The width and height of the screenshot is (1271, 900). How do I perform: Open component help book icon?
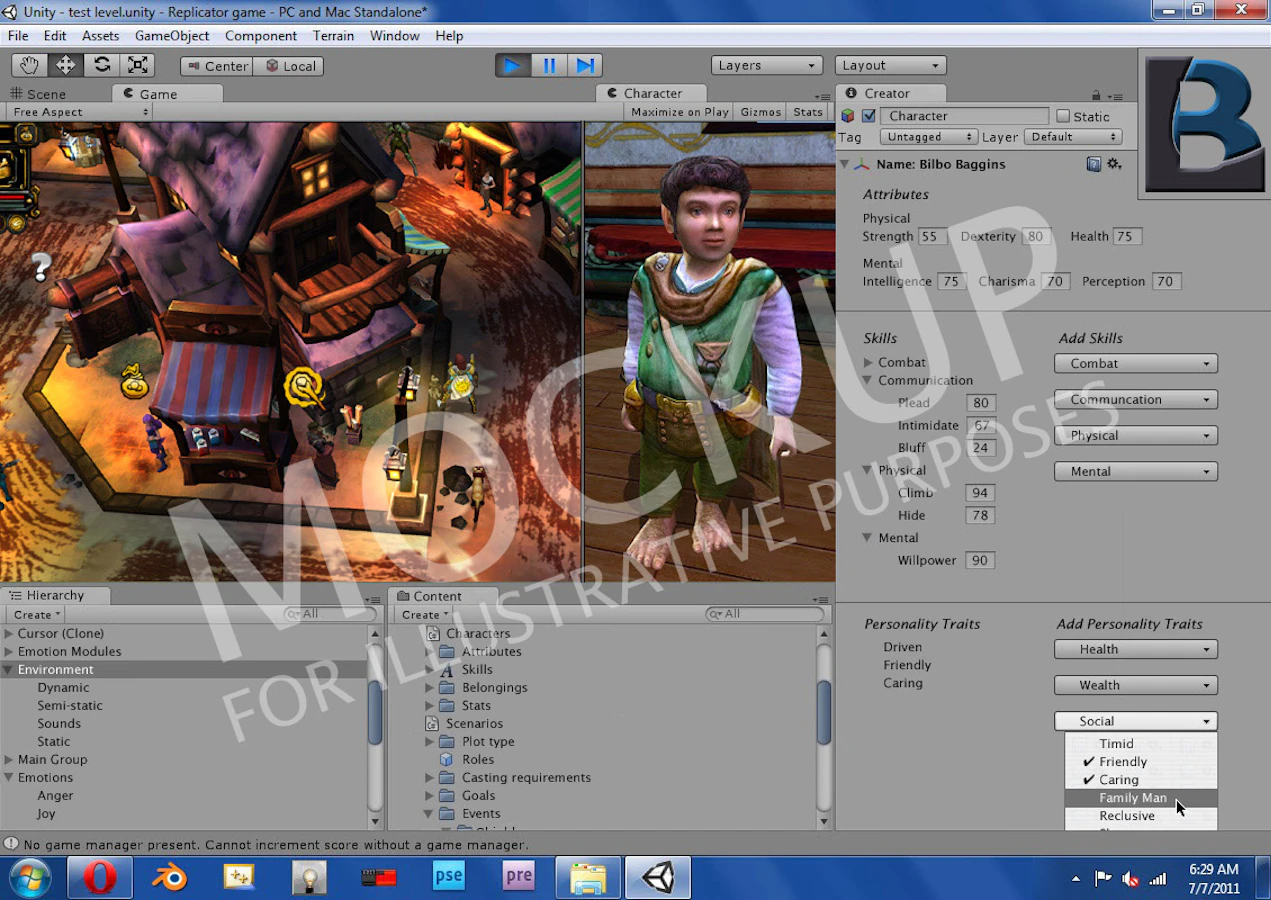[x=1093, y=164]
